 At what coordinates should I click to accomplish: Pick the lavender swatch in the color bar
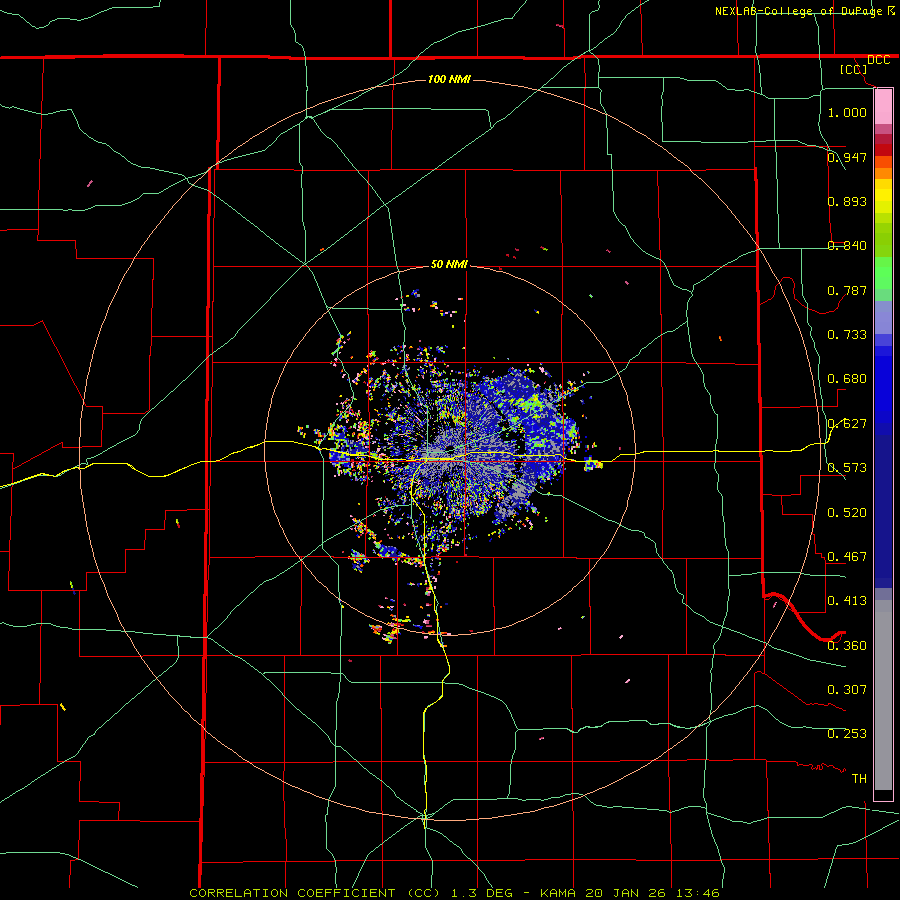[883, 318]
